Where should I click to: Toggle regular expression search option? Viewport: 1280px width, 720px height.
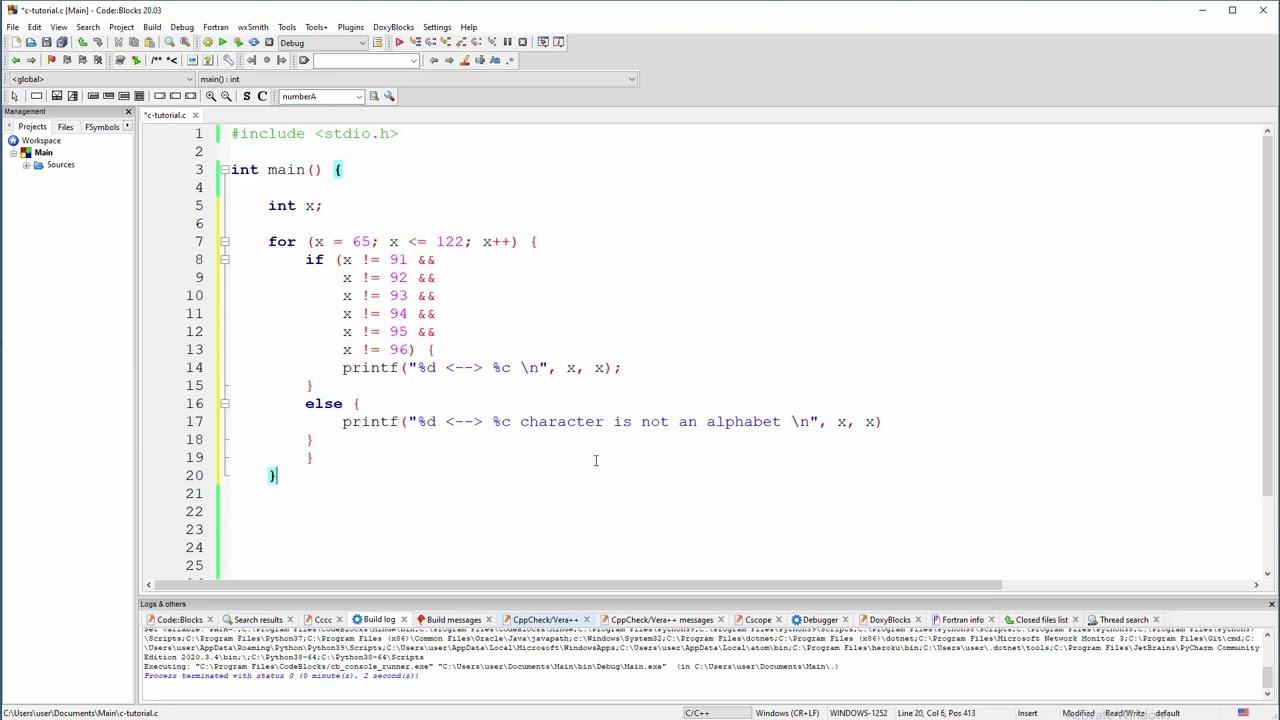(x=510, y=60)
